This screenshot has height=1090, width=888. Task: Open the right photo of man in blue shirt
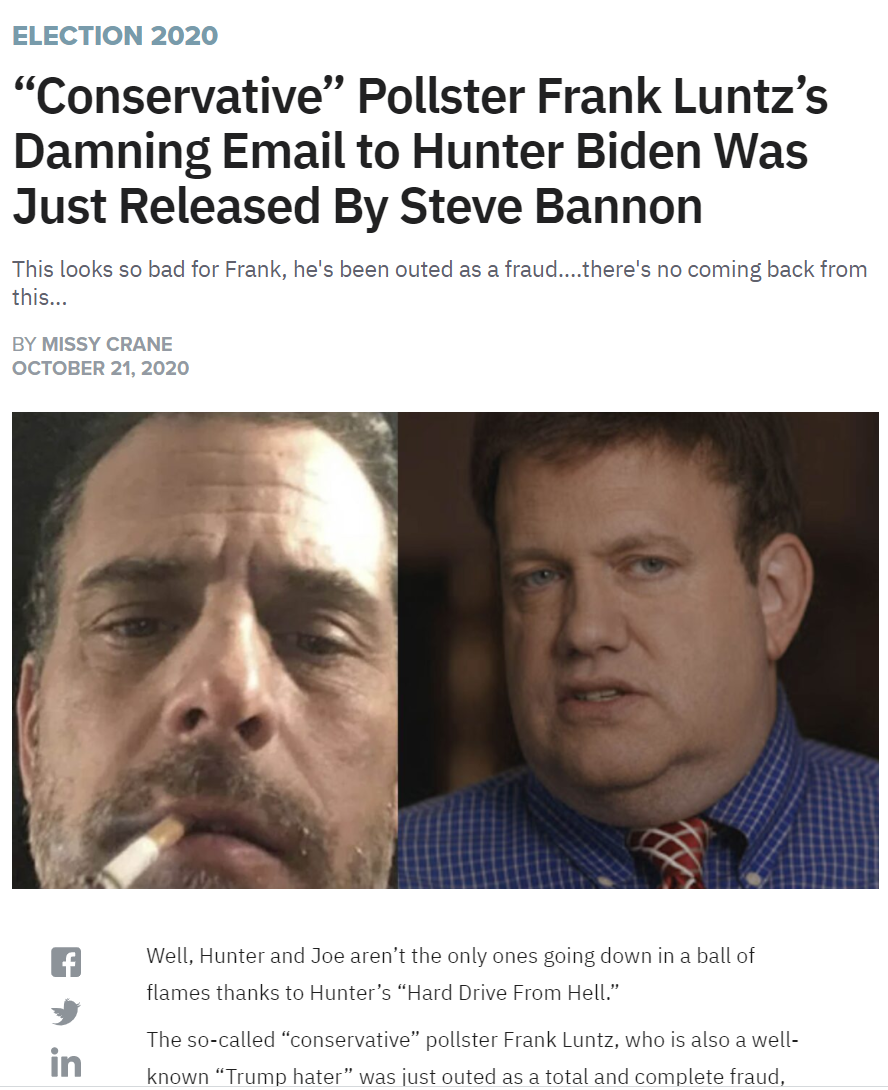[x=638, y=650]
